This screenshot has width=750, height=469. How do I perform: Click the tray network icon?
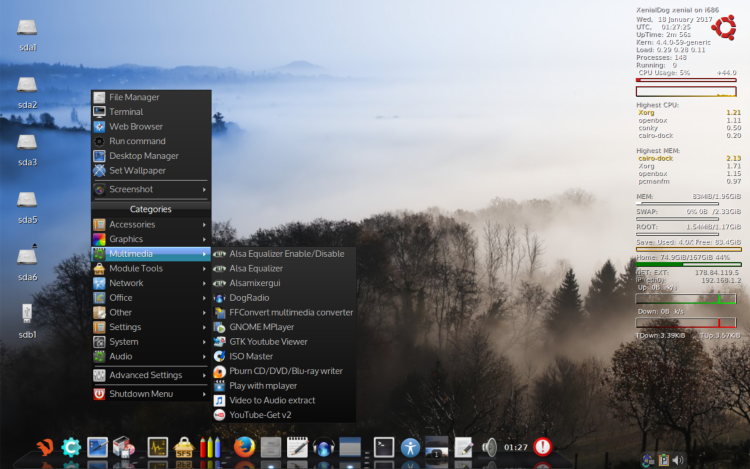pyautogui.click(x=648, y=460)
